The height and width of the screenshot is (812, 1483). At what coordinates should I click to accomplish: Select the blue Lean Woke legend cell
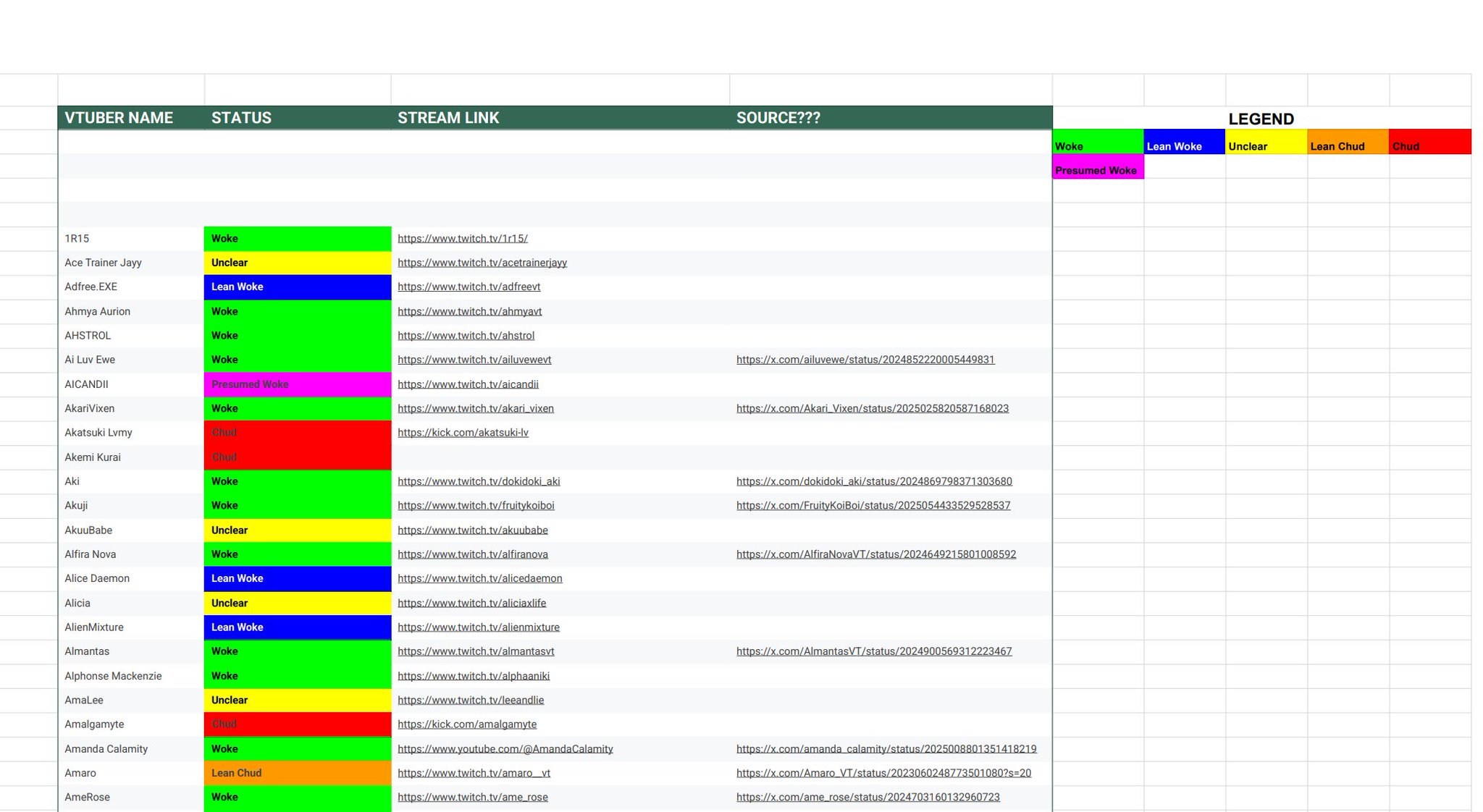click(x=1184, y=143)
